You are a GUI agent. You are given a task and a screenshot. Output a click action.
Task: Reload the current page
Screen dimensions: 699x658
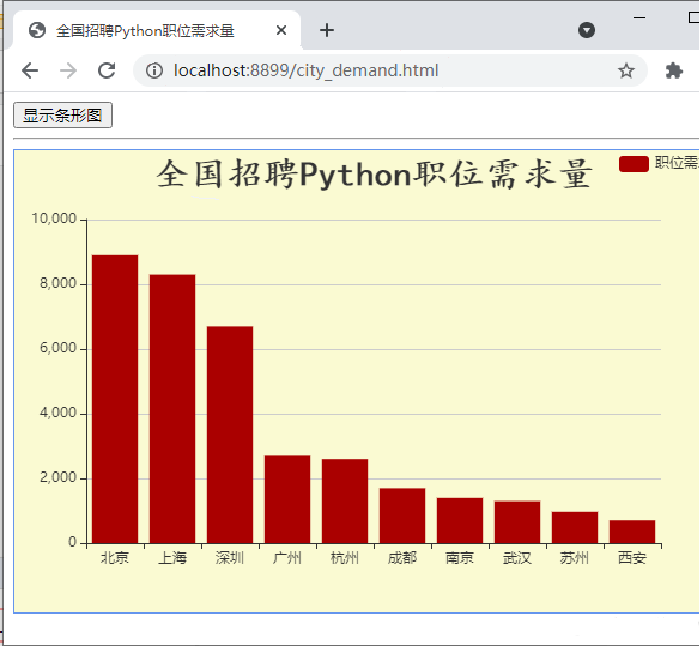tap(107, 70)
